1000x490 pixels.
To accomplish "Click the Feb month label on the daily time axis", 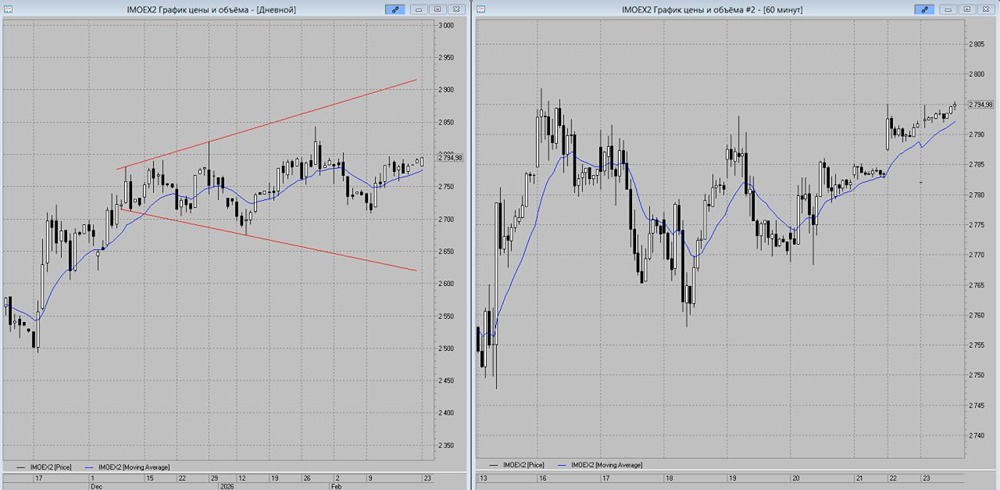I will click(335, 486).
